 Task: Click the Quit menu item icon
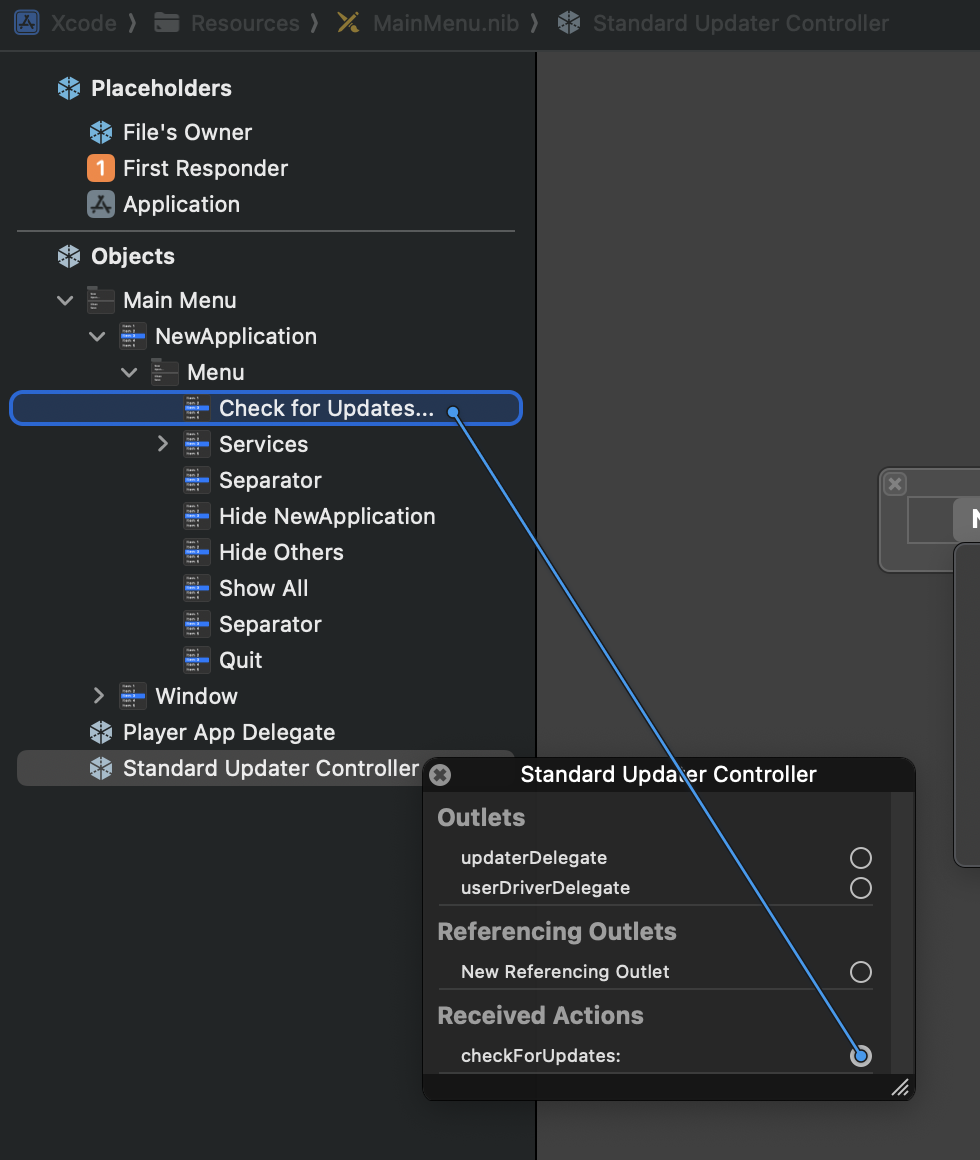coord(197,660)
